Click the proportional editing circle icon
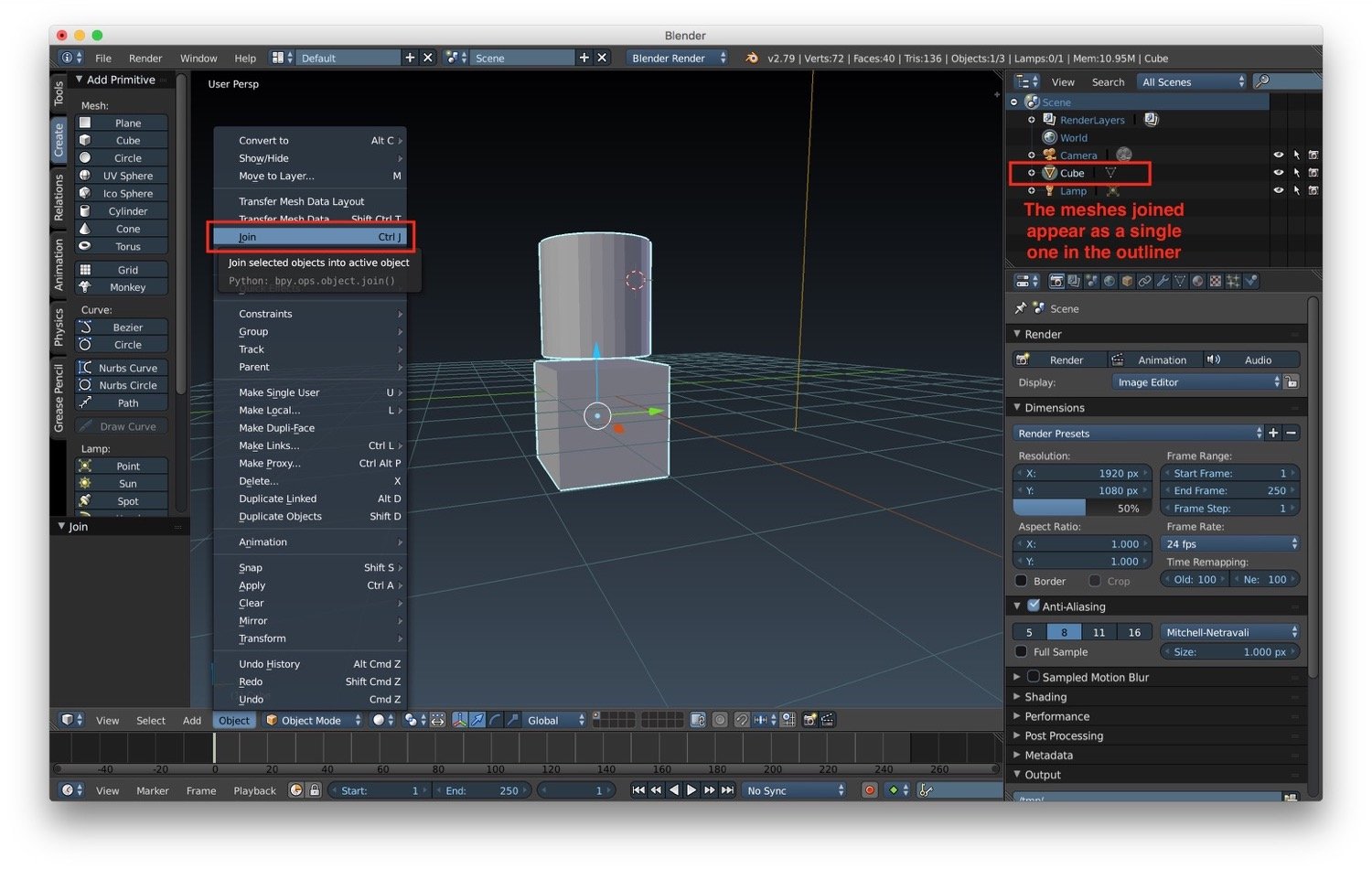 coord(720,720)
